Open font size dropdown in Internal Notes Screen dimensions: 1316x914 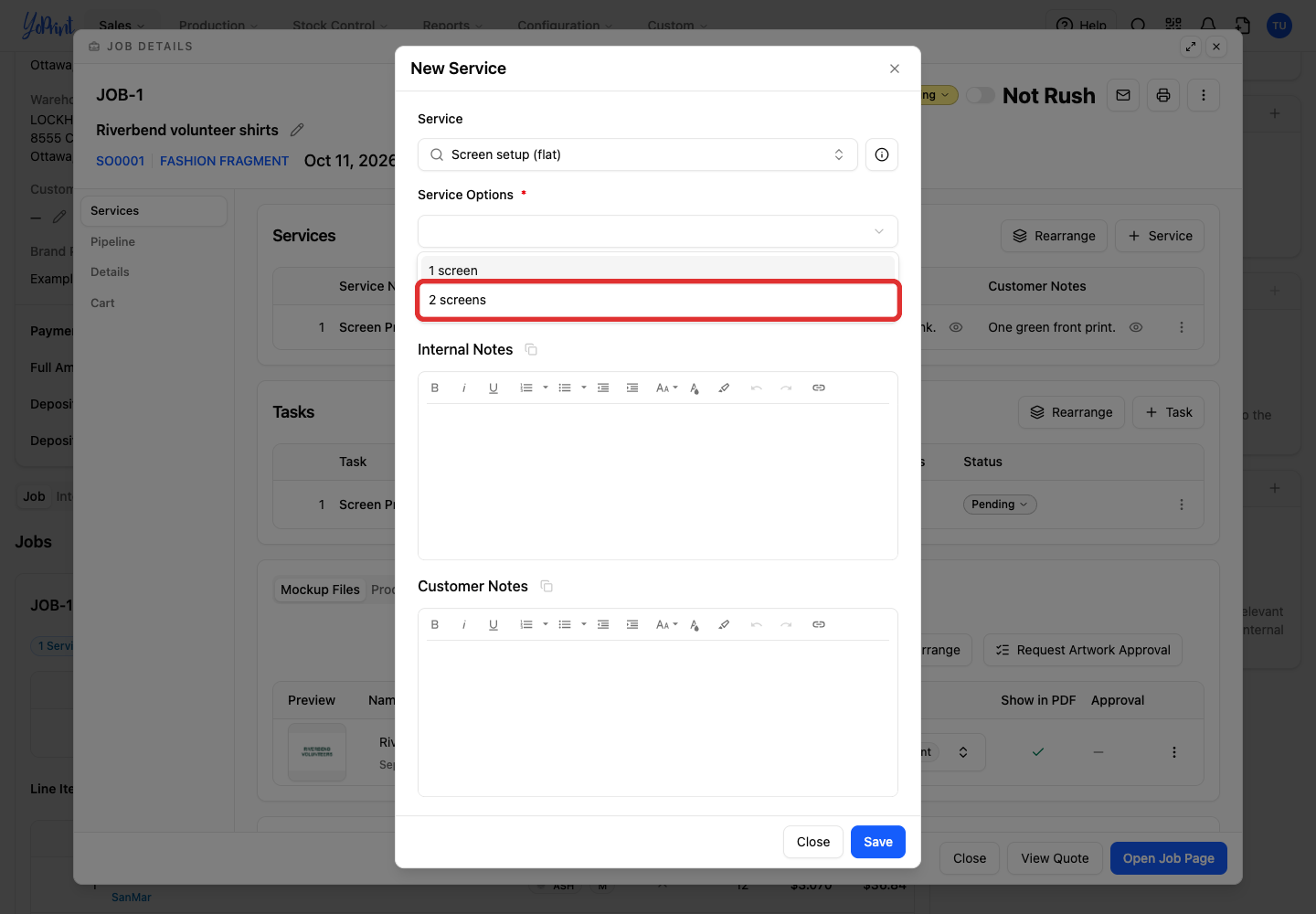667,388
